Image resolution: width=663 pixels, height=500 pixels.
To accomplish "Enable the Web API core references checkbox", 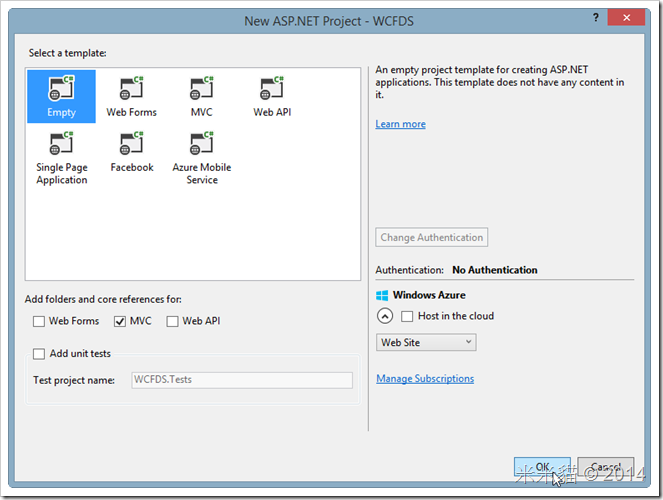I will click(172, 322).
